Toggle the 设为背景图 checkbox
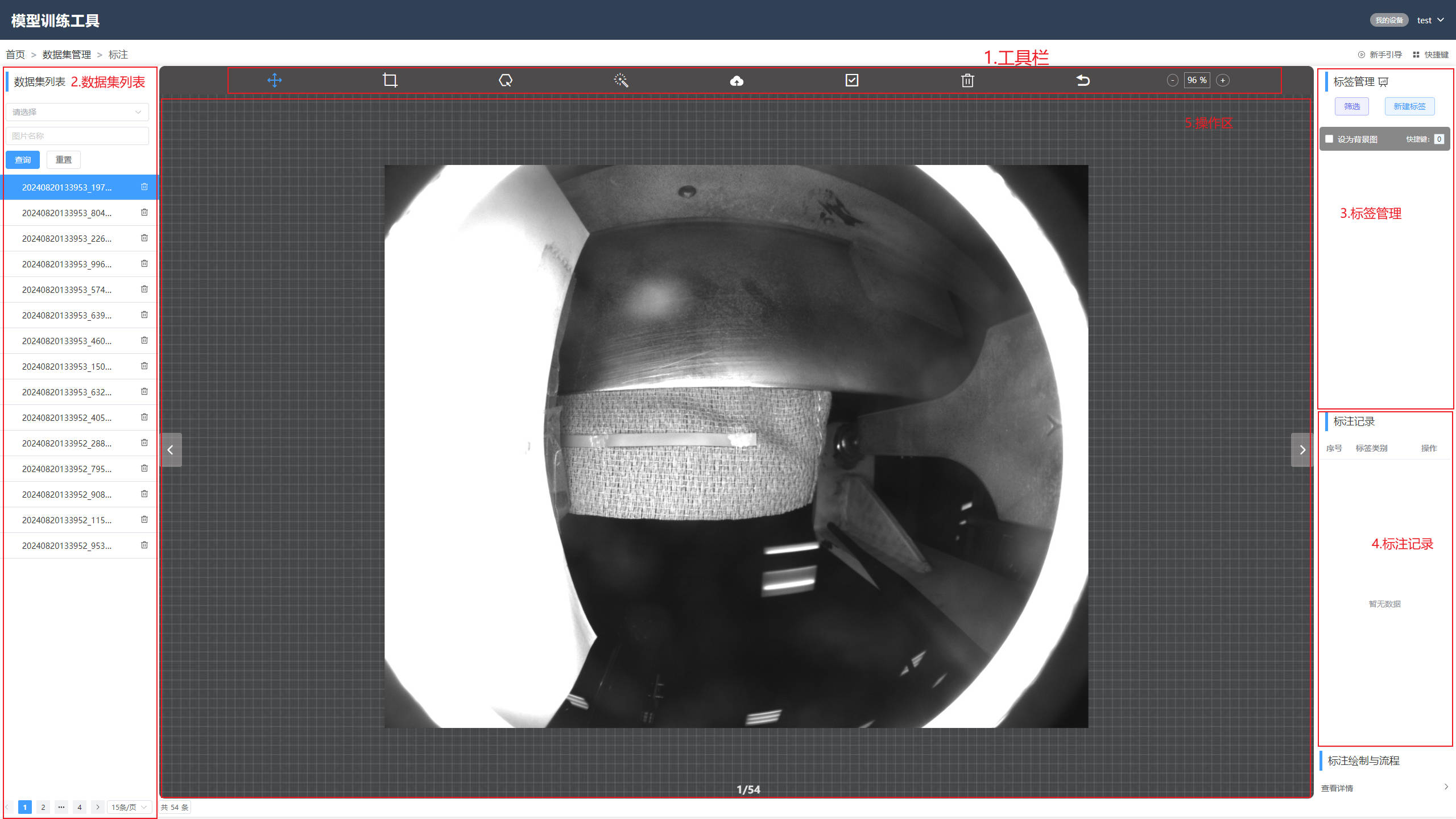 click(1329, 139)
